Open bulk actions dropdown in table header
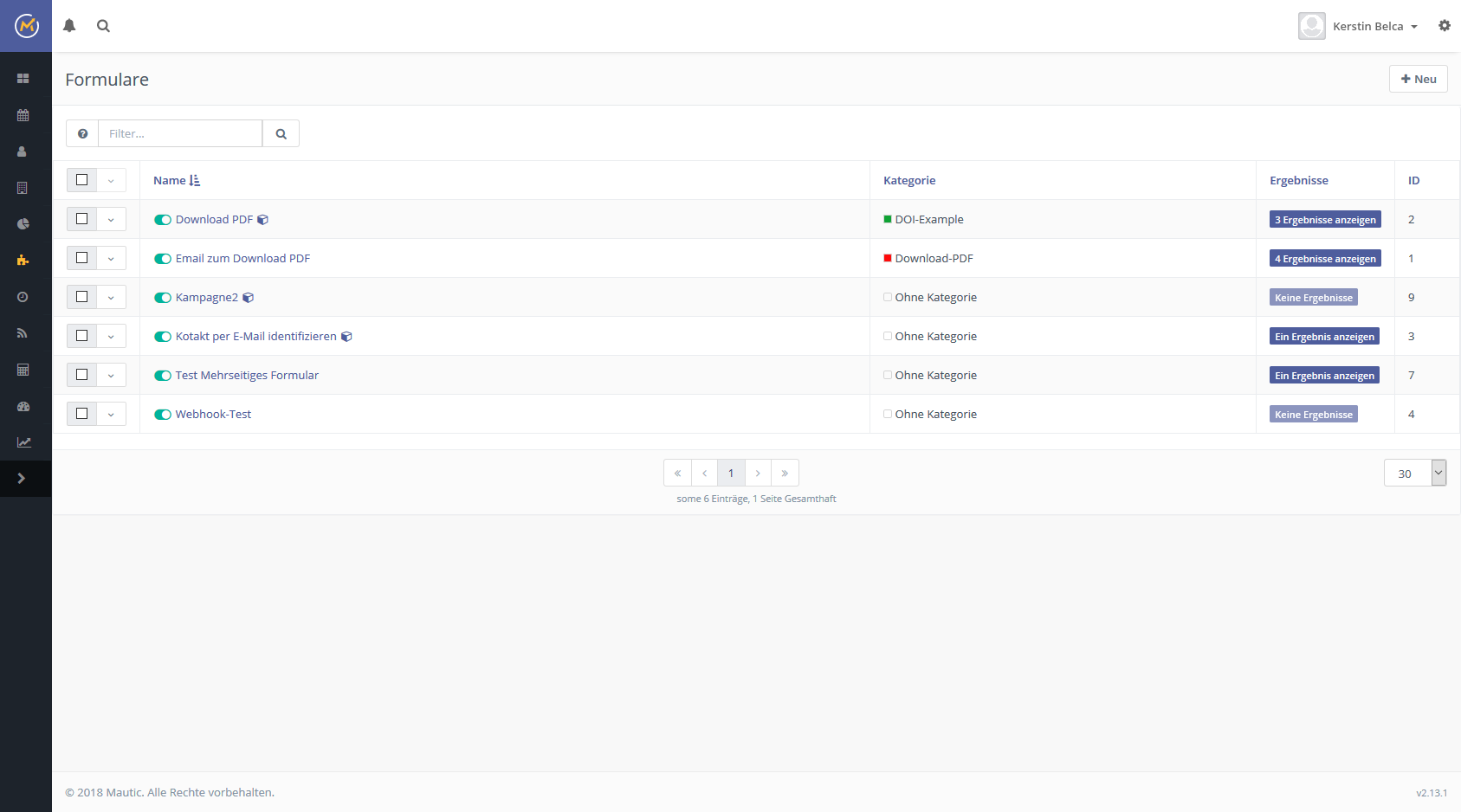Viewport: 1461px width, 812px height. 111,180
